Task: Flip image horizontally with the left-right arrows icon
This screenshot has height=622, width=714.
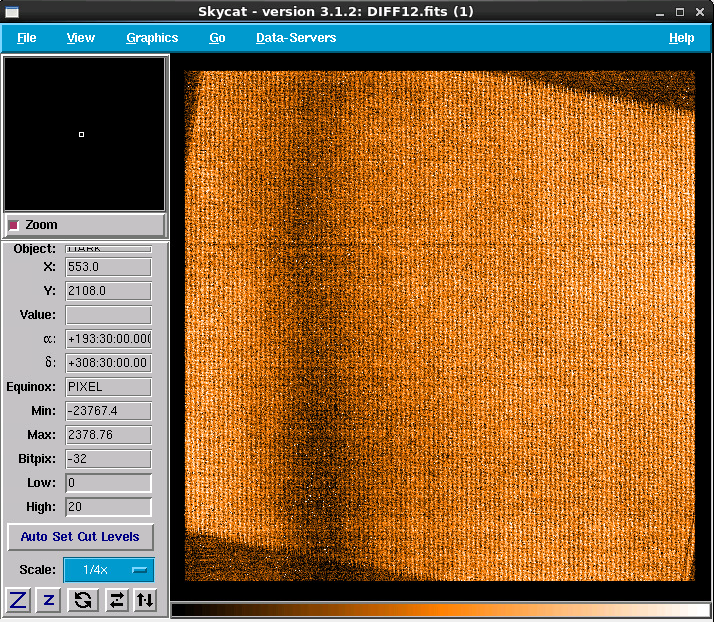Action: (x=116, y=600)
